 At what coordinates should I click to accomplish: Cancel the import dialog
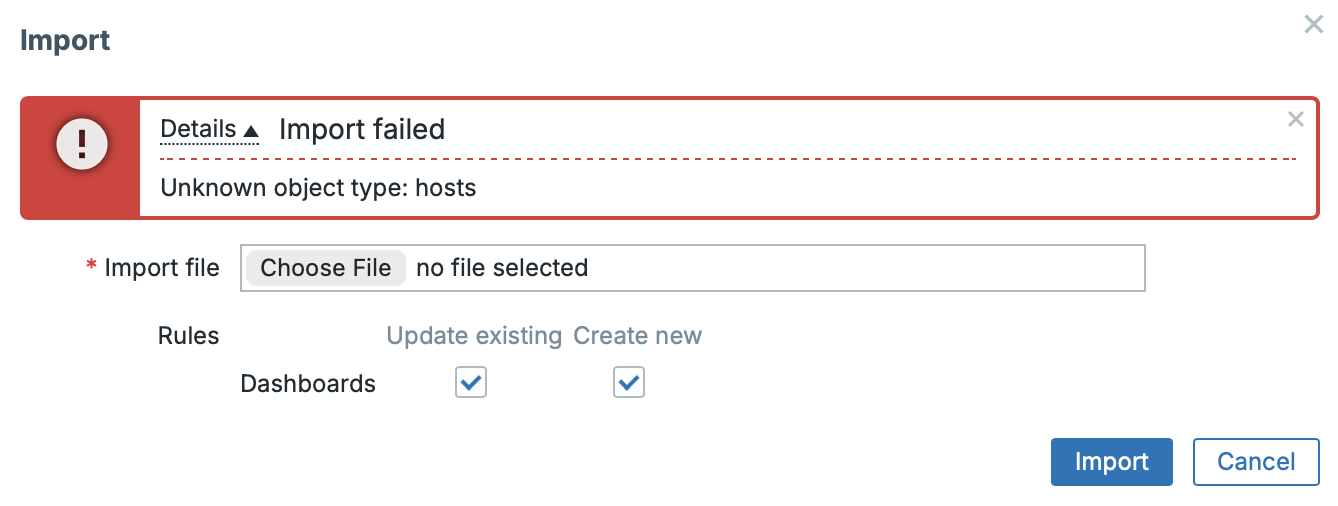1255,462
